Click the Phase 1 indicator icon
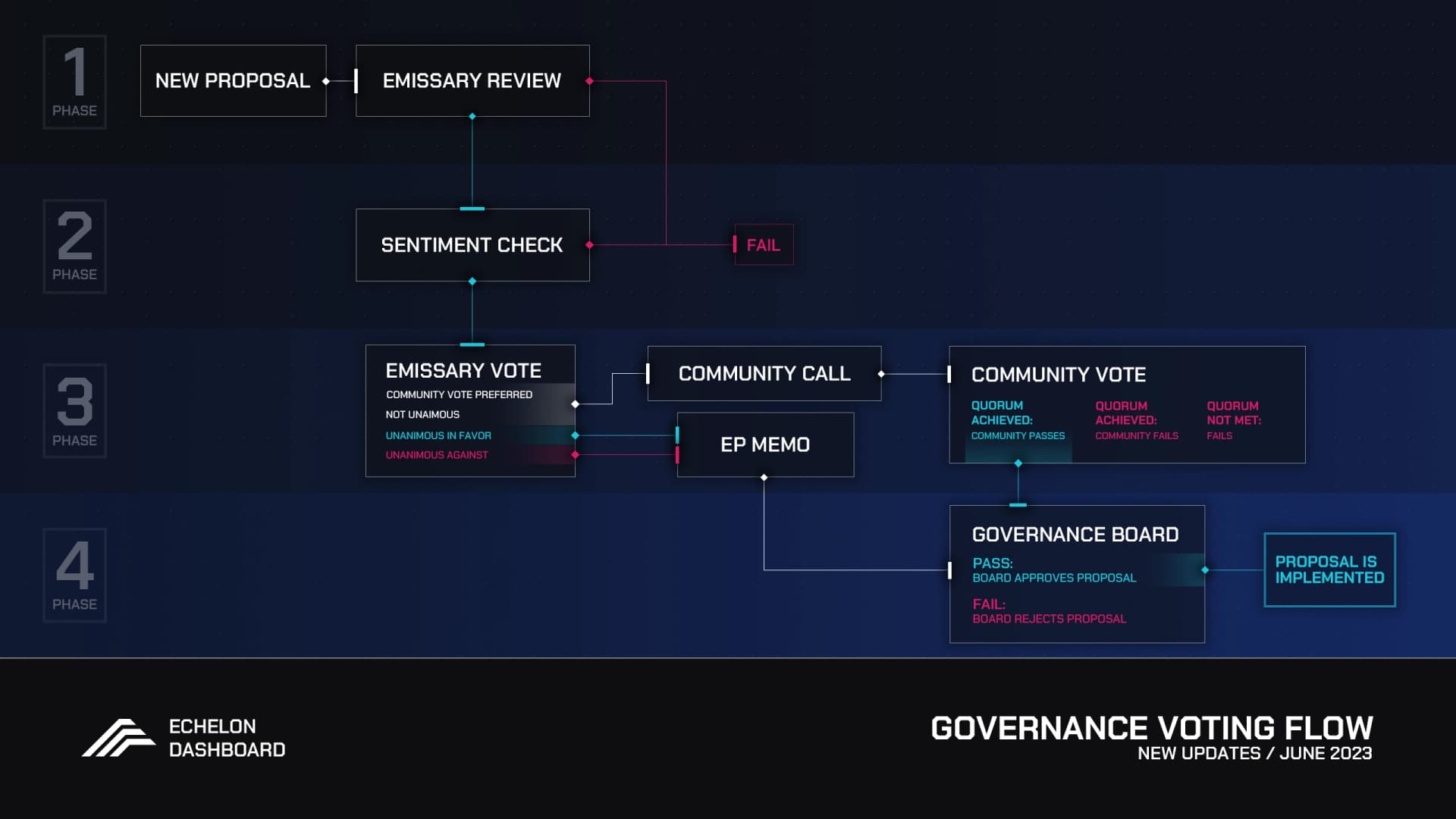 click(75, 80)
